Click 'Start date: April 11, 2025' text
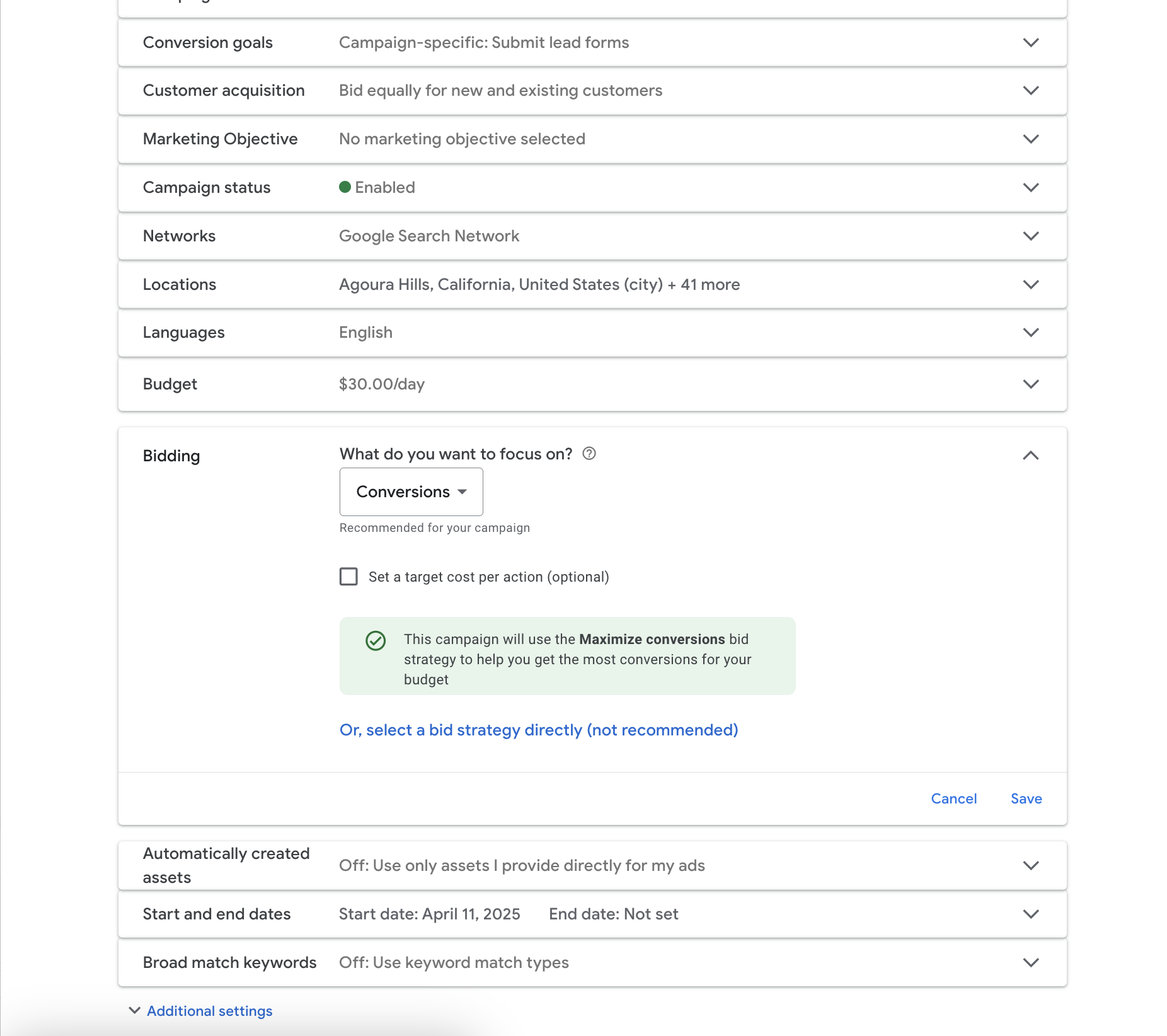Image resolution: width=1167 pixels, height=1036 pixels. click(x=430, y=914)
